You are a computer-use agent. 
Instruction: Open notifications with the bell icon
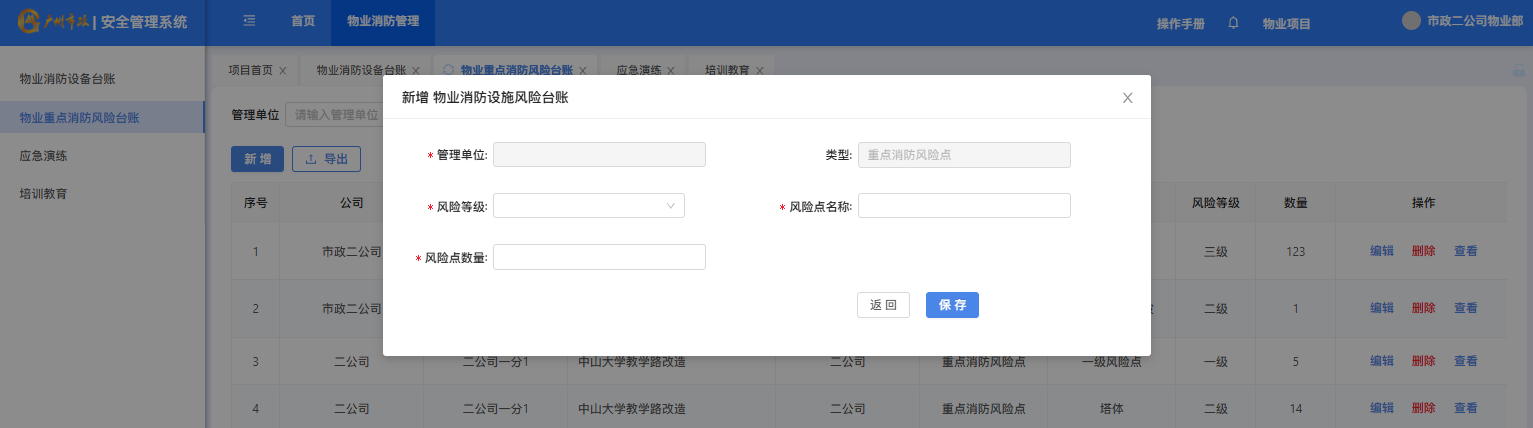(x=1233, y=23)
